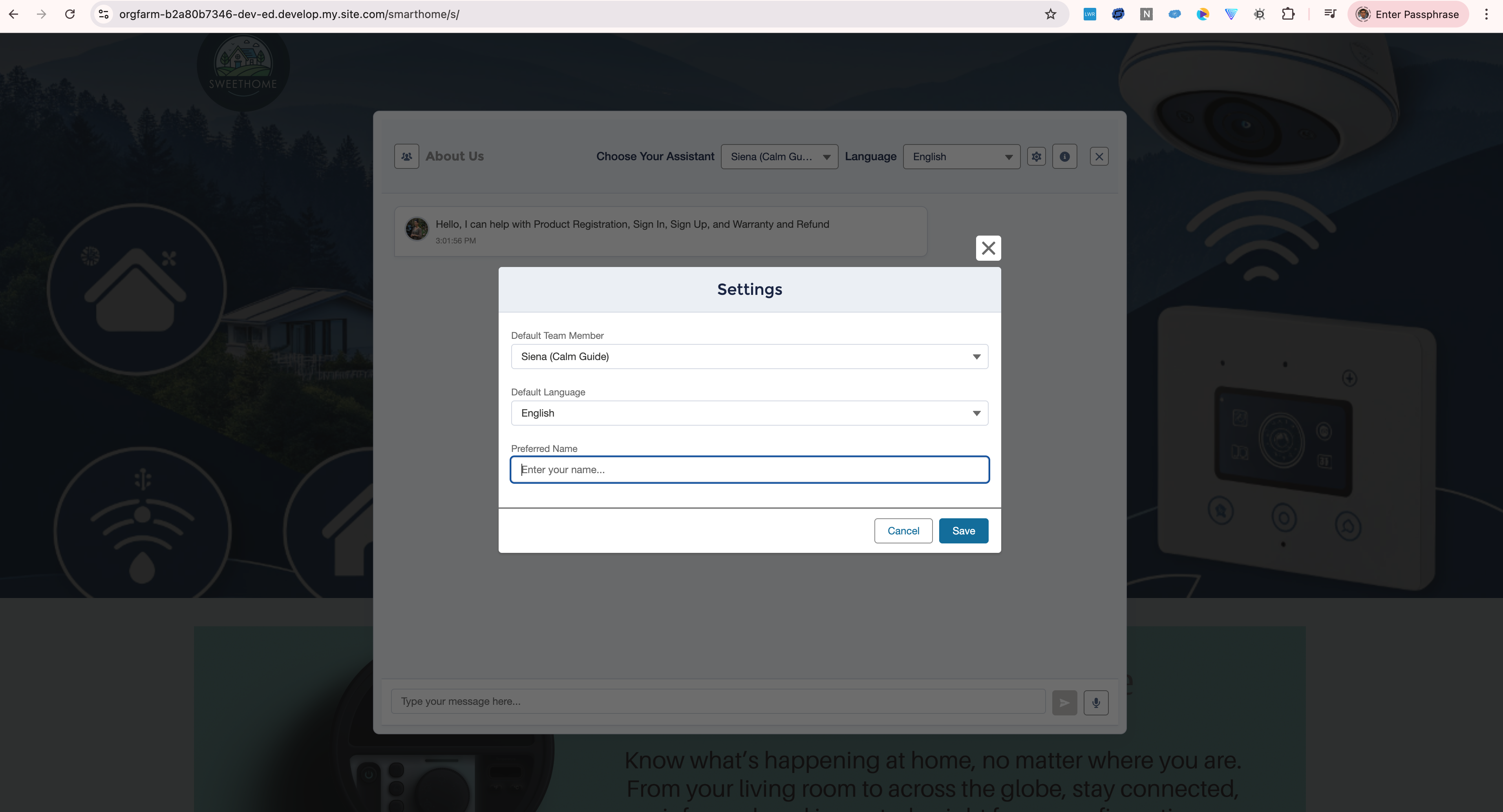Click the microphone voice input icon
The height and width of the screenshot is (812, 1503).
coord(1096,702)
